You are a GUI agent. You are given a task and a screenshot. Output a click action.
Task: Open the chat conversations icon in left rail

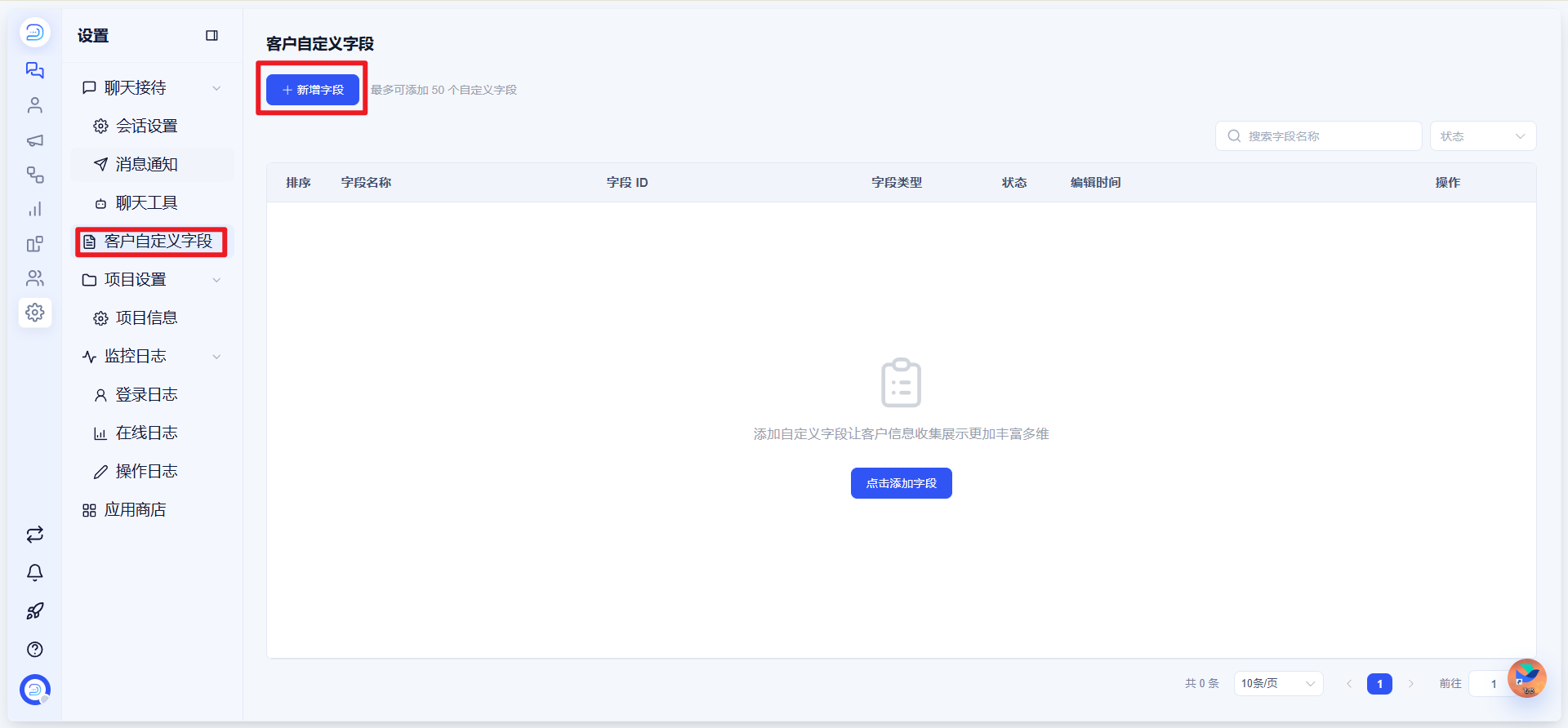[34, 70]
